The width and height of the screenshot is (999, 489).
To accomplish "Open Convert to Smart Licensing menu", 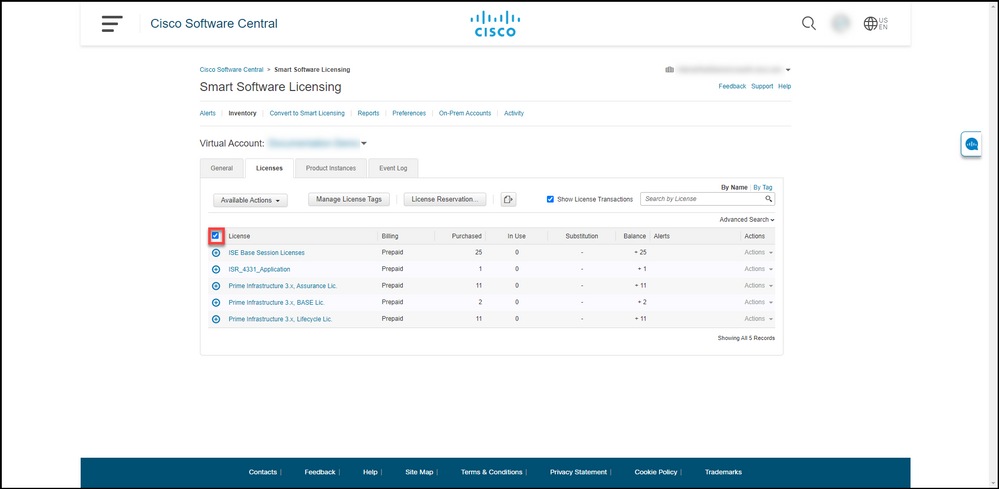I will click(307, 113).
